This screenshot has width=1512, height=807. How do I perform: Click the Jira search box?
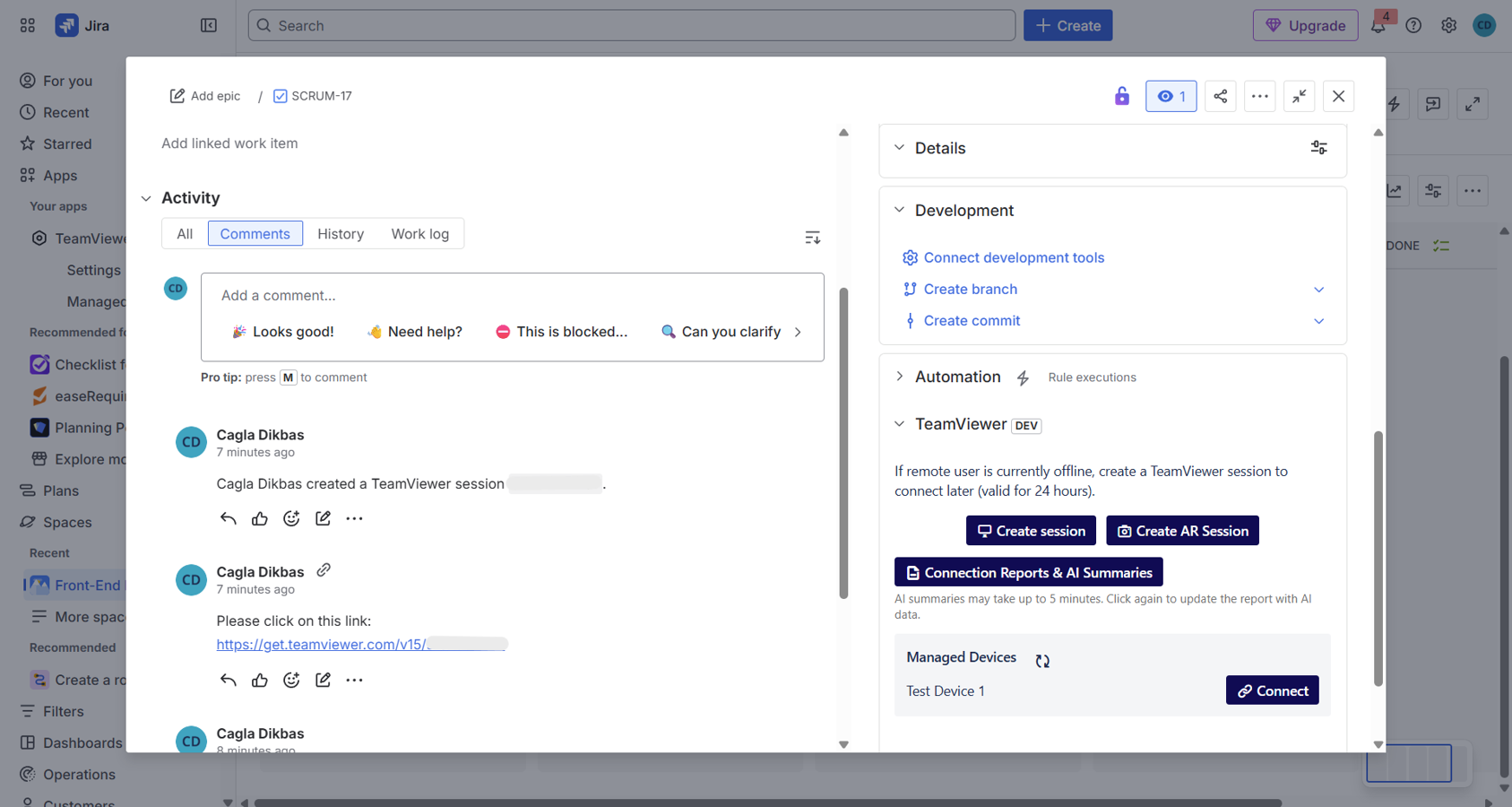(x=632, y=25)
